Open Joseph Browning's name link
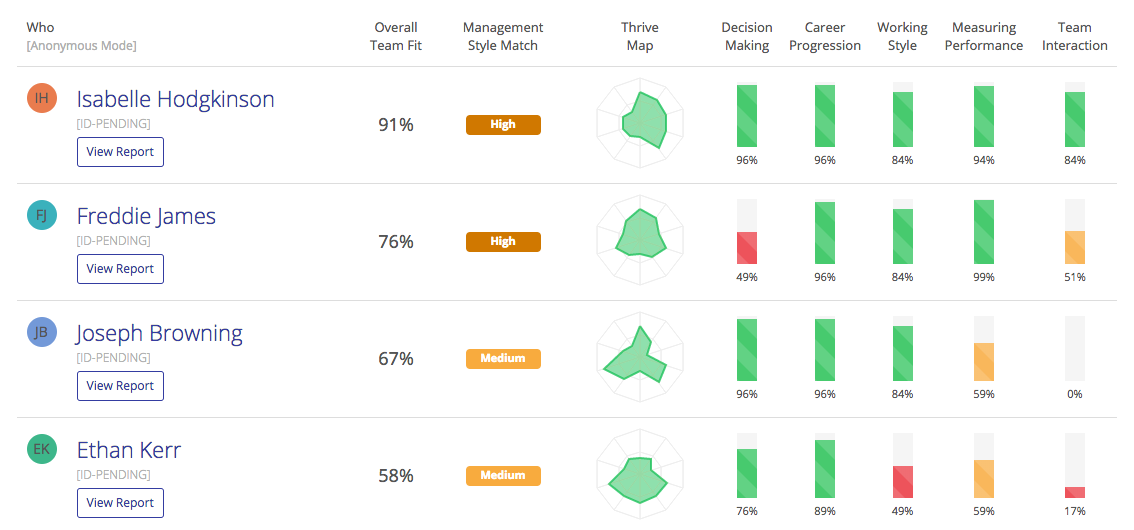 click(x=160, y=333)
